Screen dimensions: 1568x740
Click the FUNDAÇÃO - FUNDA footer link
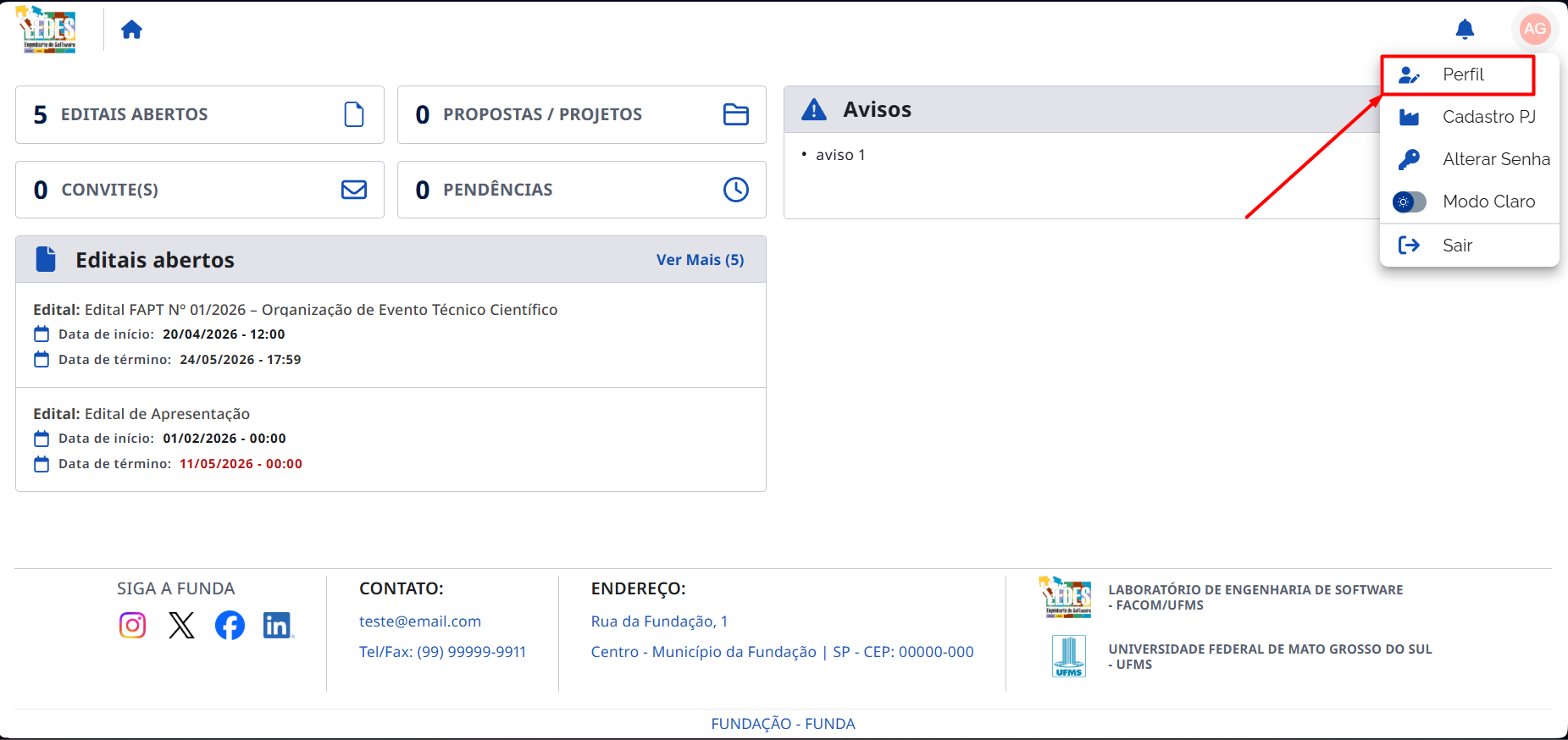[x=784, y=724]
